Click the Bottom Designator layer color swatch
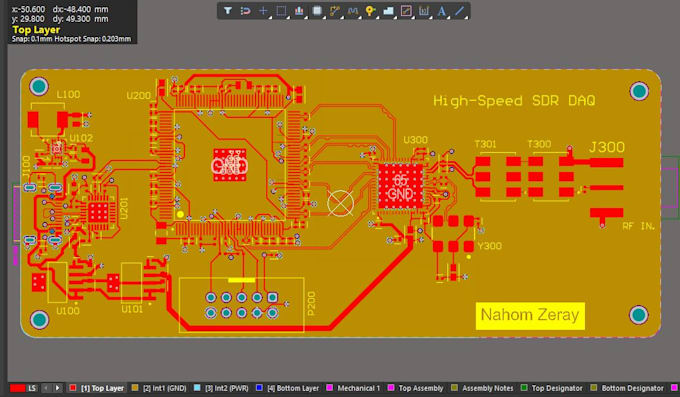680x397 pixels. 593,388
